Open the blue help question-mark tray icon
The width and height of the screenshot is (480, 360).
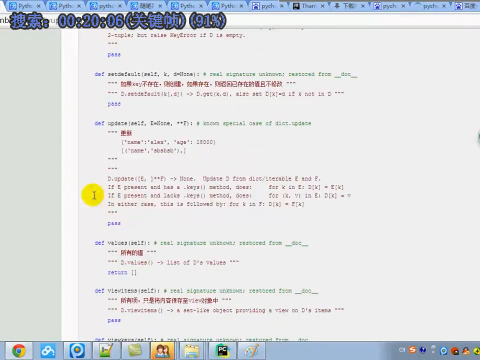(423, 350)
